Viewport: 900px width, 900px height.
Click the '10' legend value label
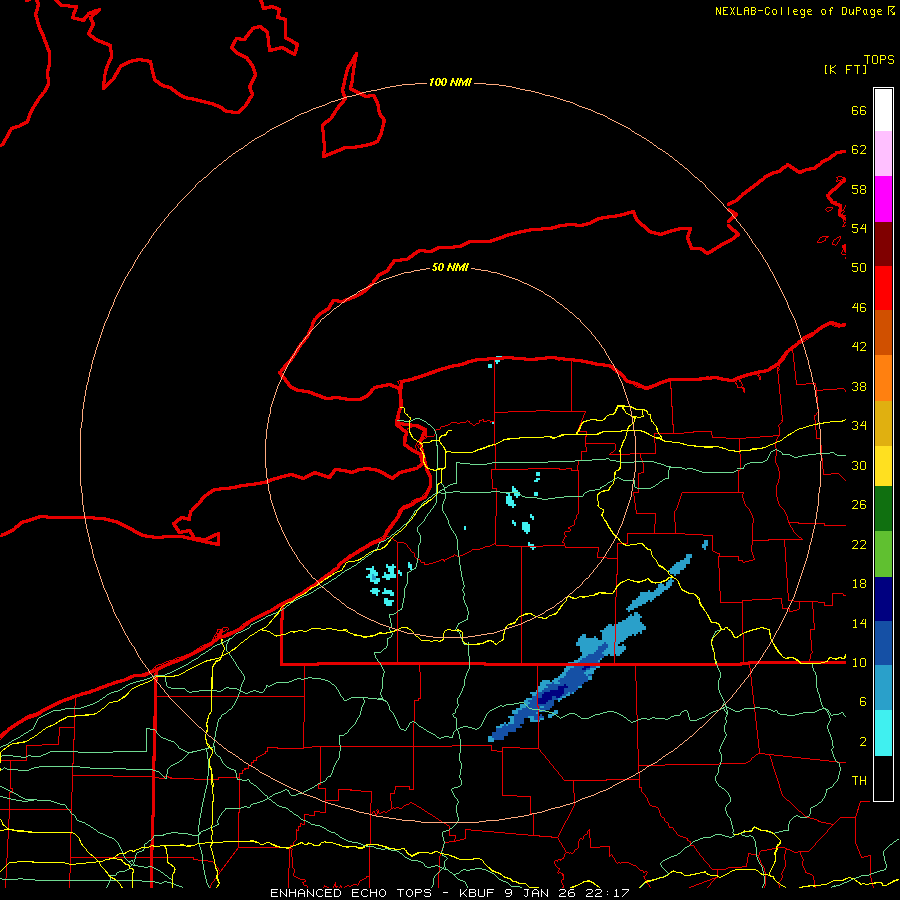859,663
